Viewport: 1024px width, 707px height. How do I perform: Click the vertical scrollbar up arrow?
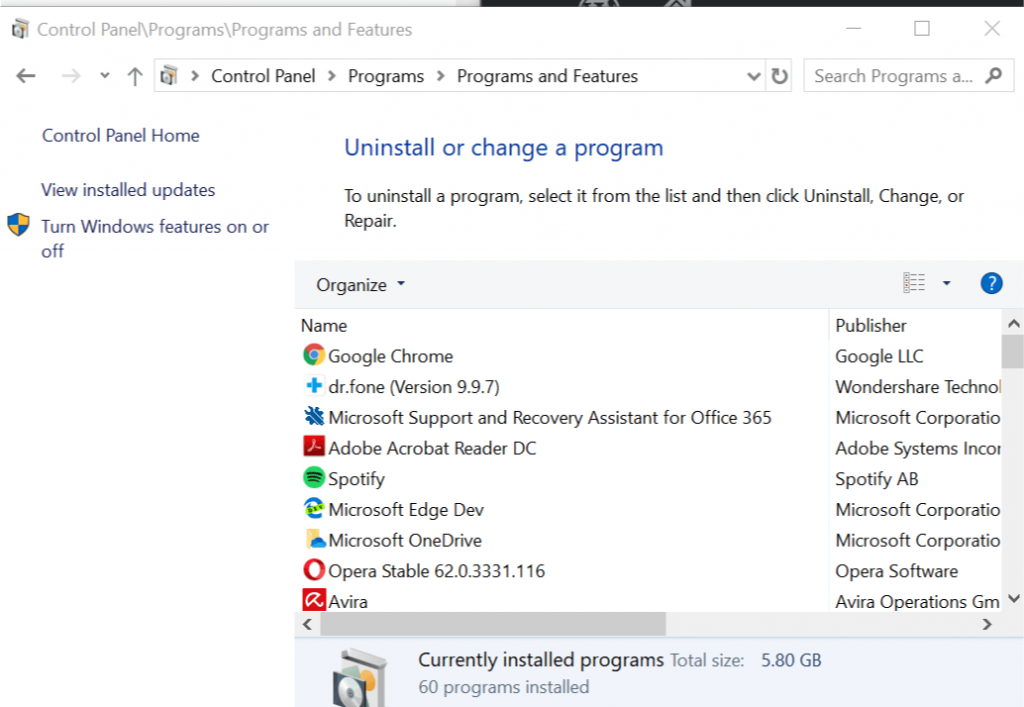pyautogui.click(x=1013, y=323)
